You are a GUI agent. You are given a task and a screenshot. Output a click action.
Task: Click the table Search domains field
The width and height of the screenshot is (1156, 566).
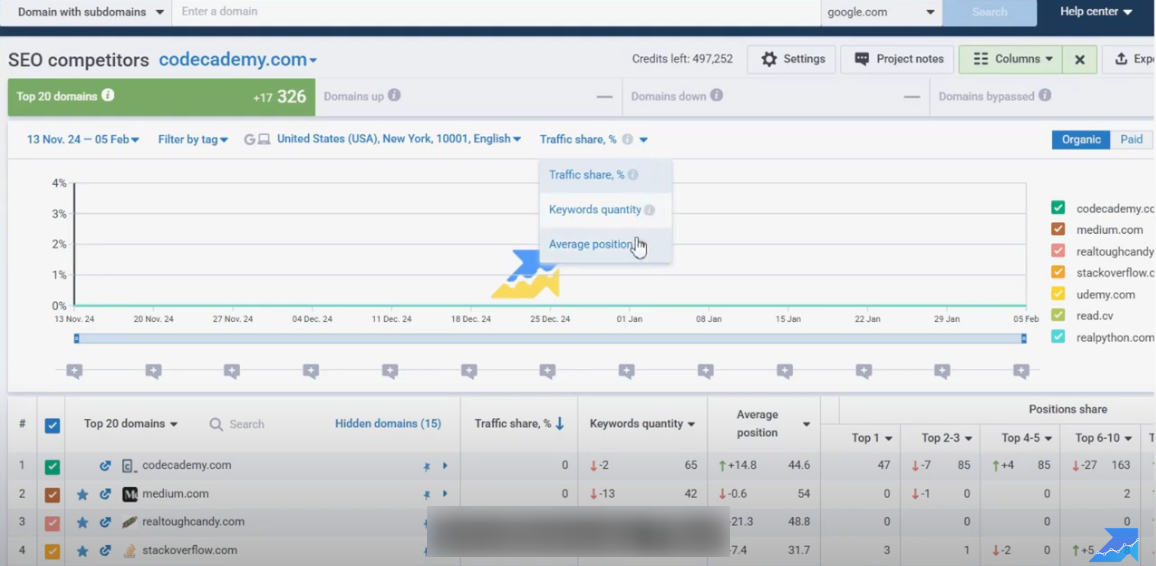(x=246, y=424)
